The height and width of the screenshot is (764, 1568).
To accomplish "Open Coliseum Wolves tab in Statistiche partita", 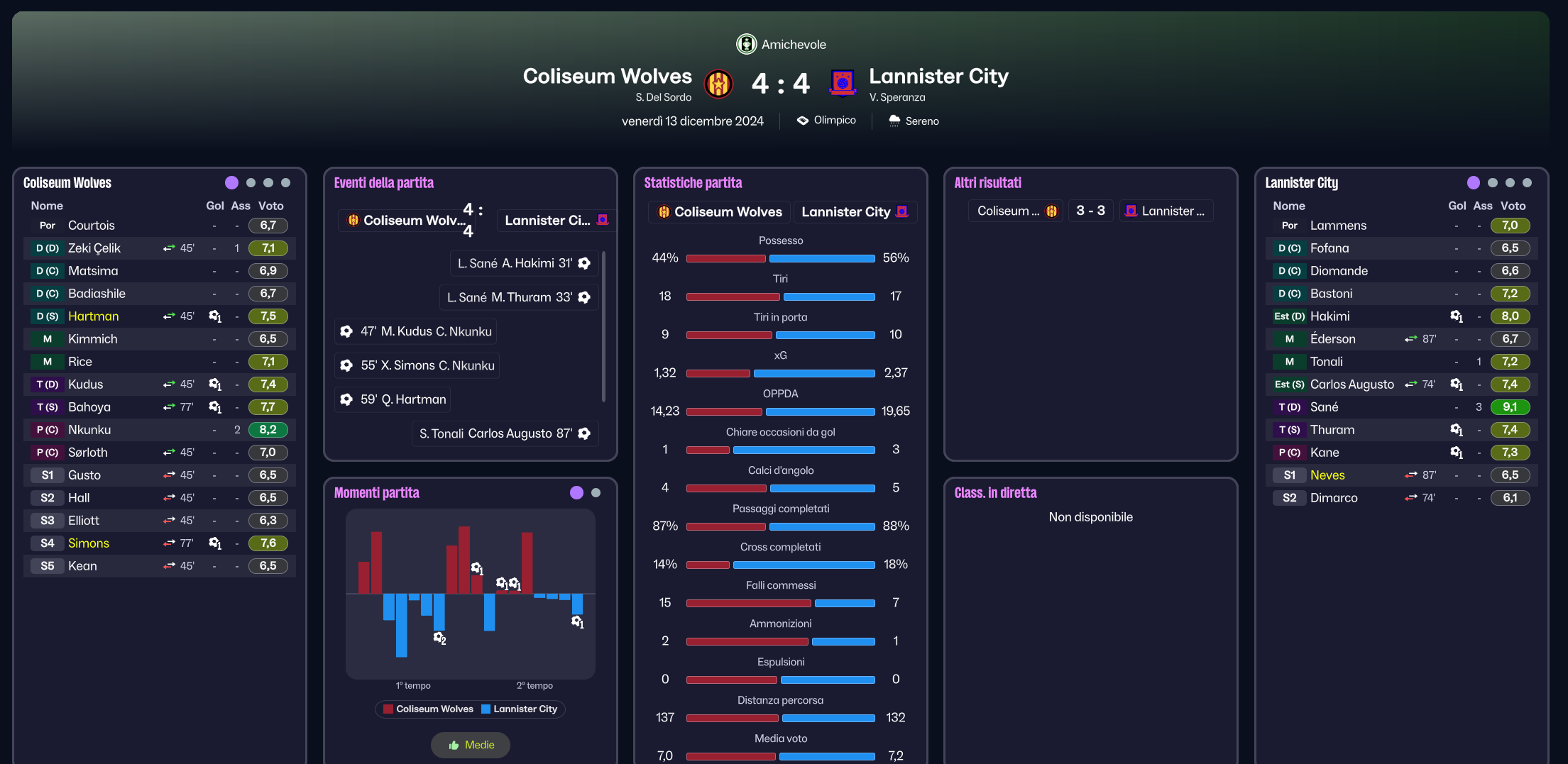I will click(719, 212).
